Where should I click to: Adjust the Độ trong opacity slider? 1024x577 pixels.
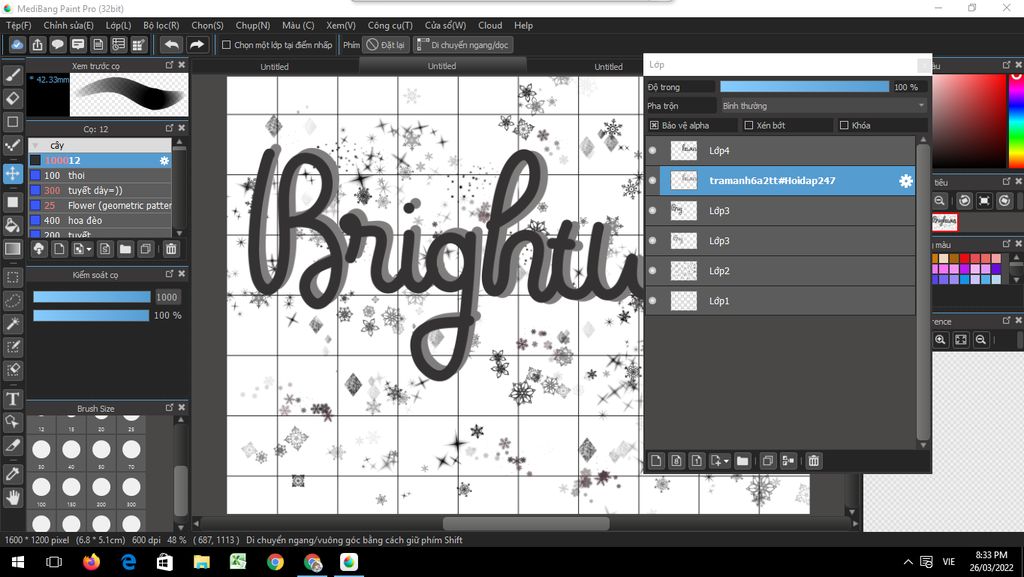[x=805, y=87]
